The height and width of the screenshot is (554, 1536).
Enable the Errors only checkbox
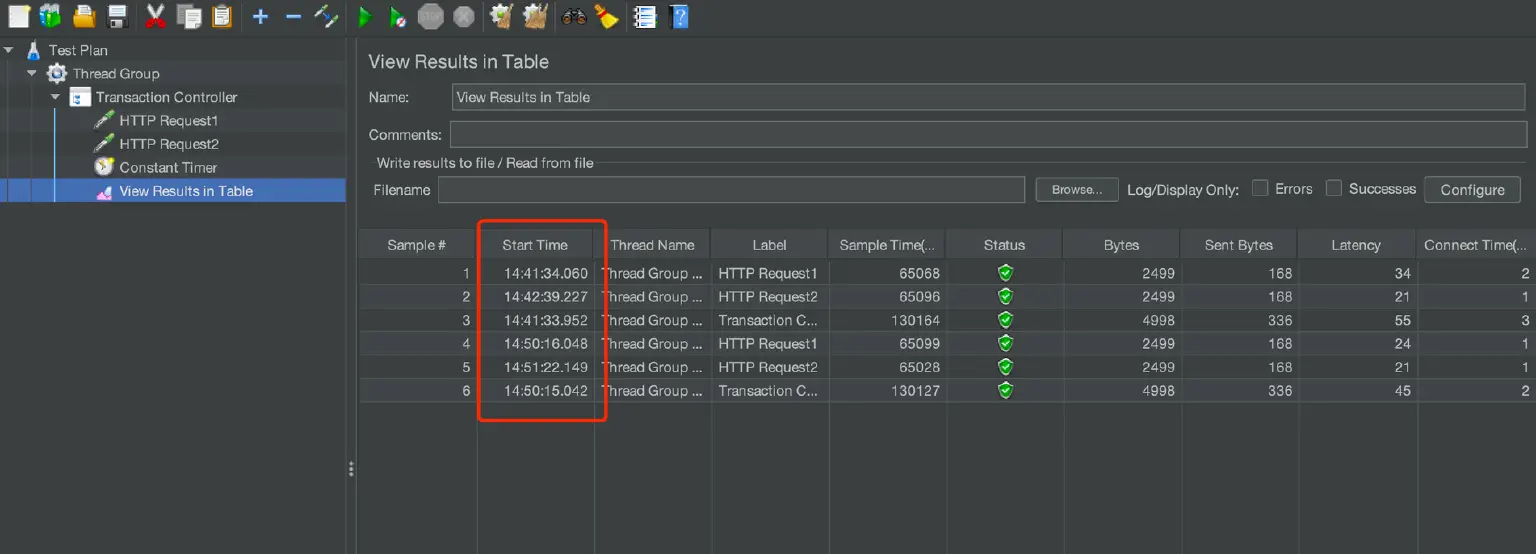[1260, 189]
